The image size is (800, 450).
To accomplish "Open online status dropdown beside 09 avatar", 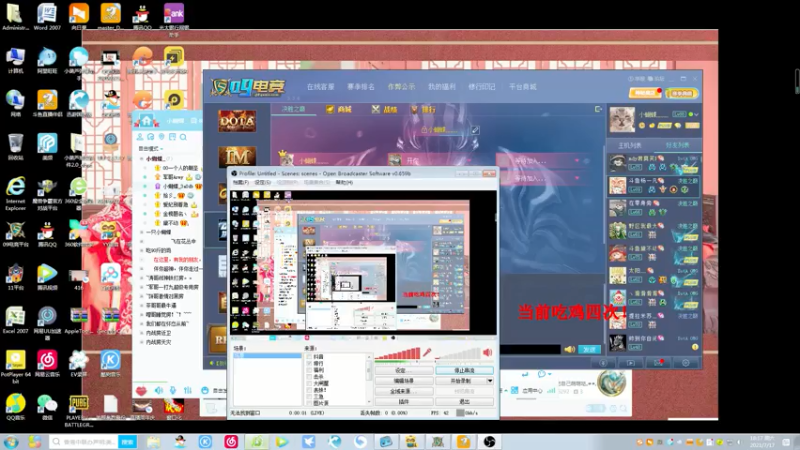I will point(696,115).
